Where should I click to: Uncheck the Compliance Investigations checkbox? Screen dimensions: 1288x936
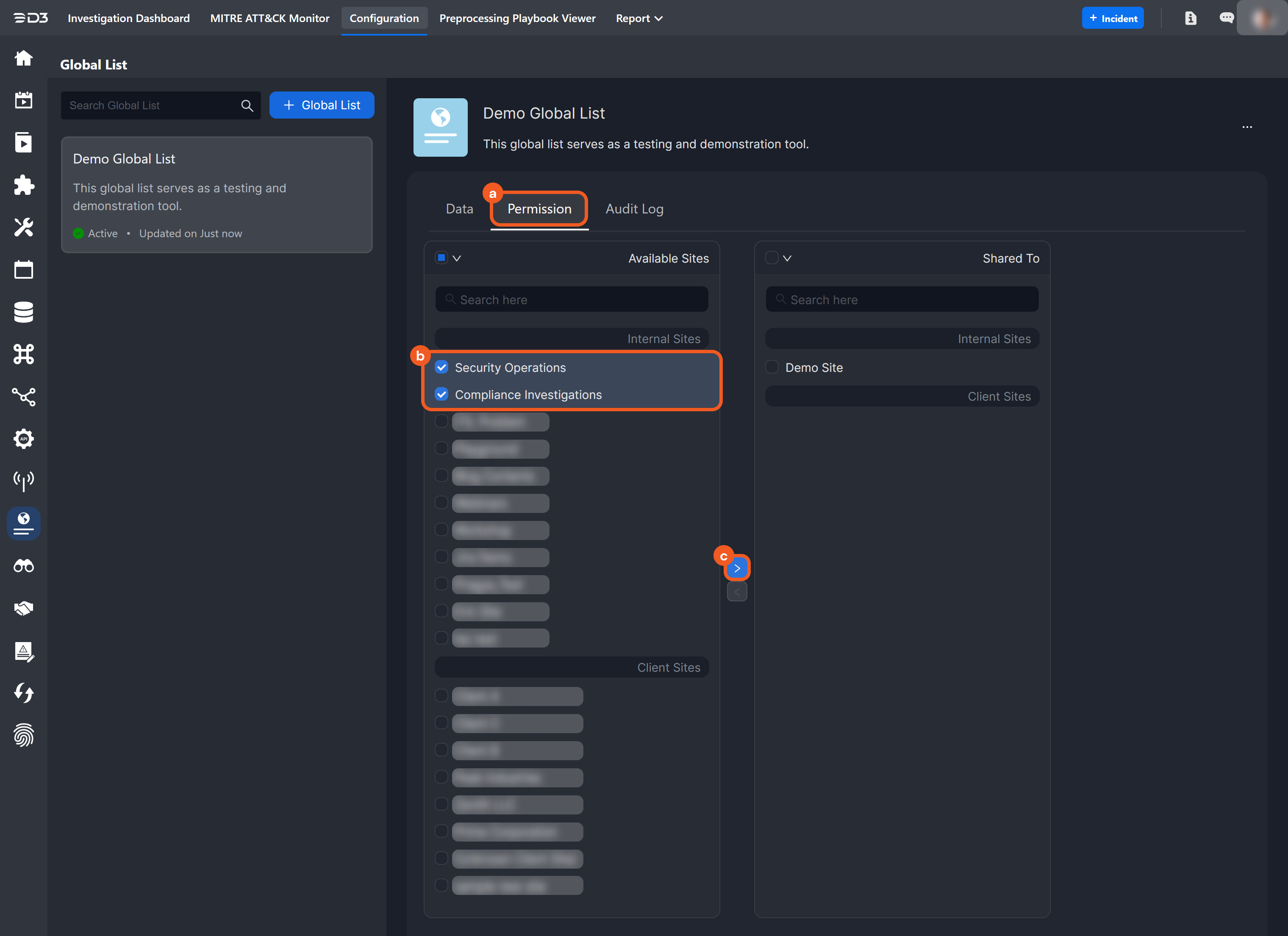click(442, 394)
